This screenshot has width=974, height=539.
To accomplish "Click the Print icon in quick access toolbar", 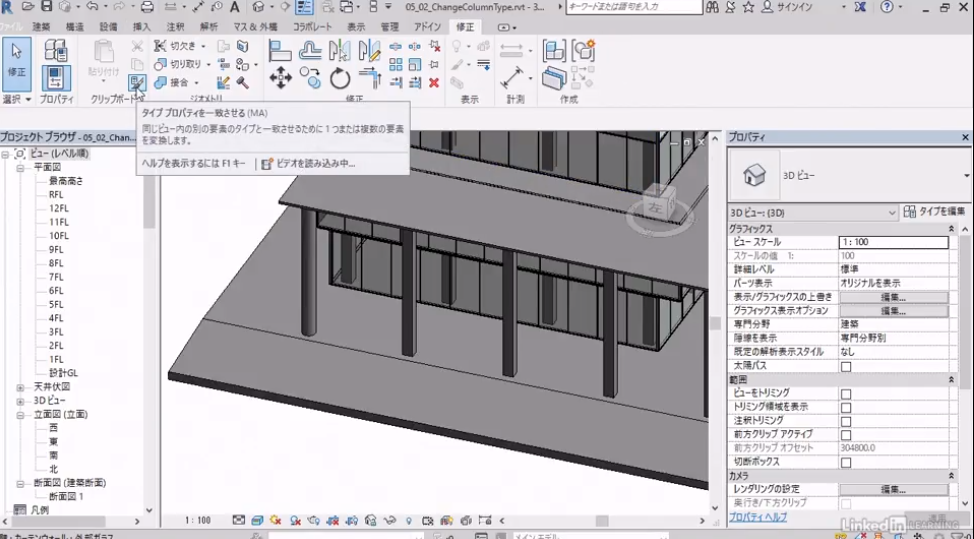I will pos(147,7).
